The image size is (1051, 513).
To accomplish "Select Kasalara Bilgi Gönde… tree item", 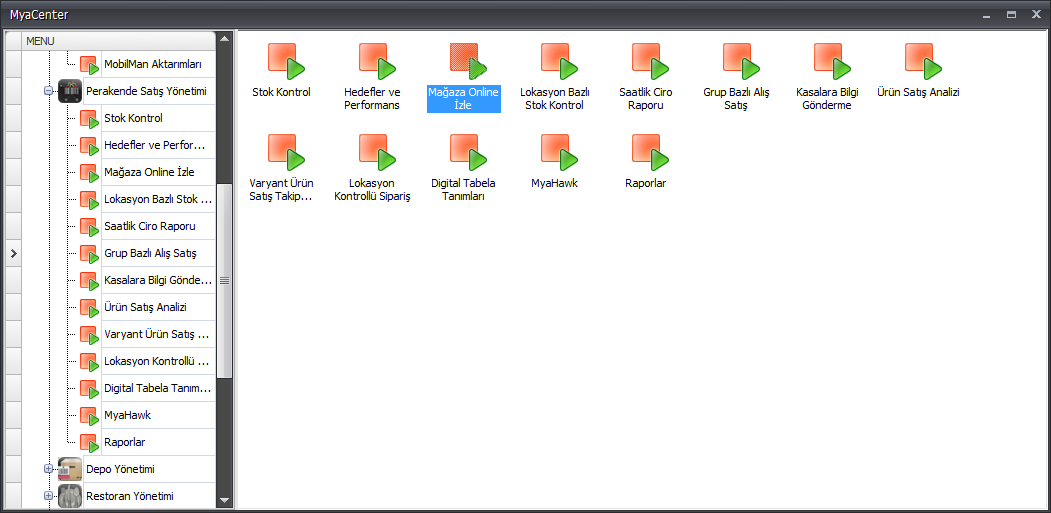I will point(158,280).
